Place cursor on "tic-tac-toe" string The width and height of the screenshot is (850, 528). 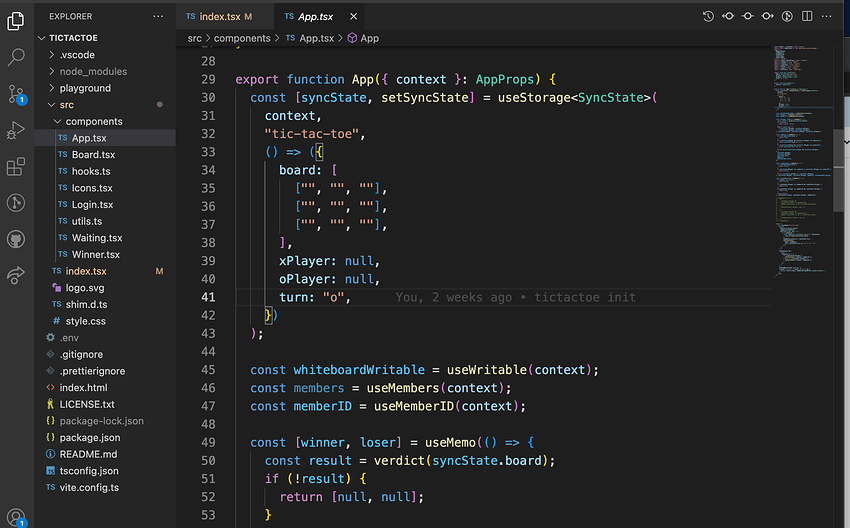tap(312, 134)
